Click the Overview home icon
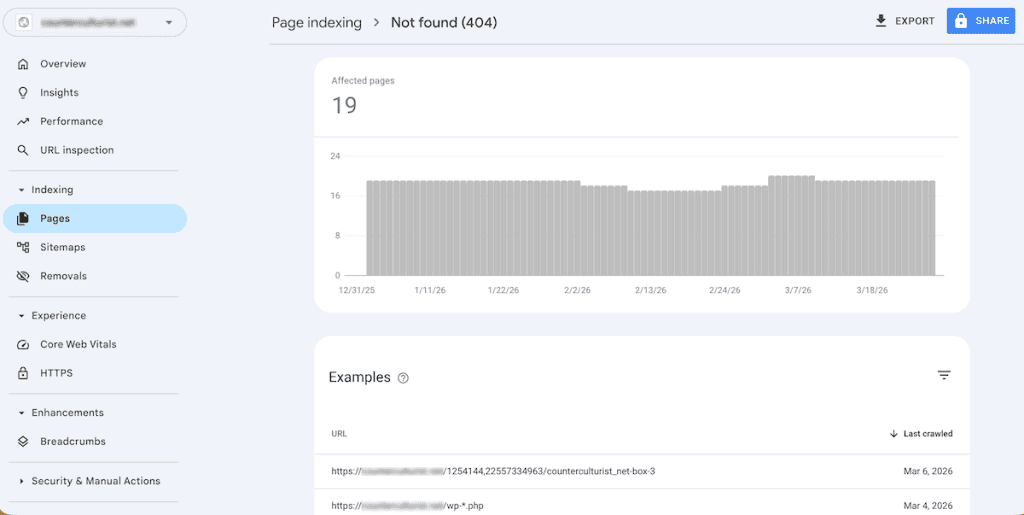The height and width of the screenshot is (515, 1024). (x=23, y=64)
